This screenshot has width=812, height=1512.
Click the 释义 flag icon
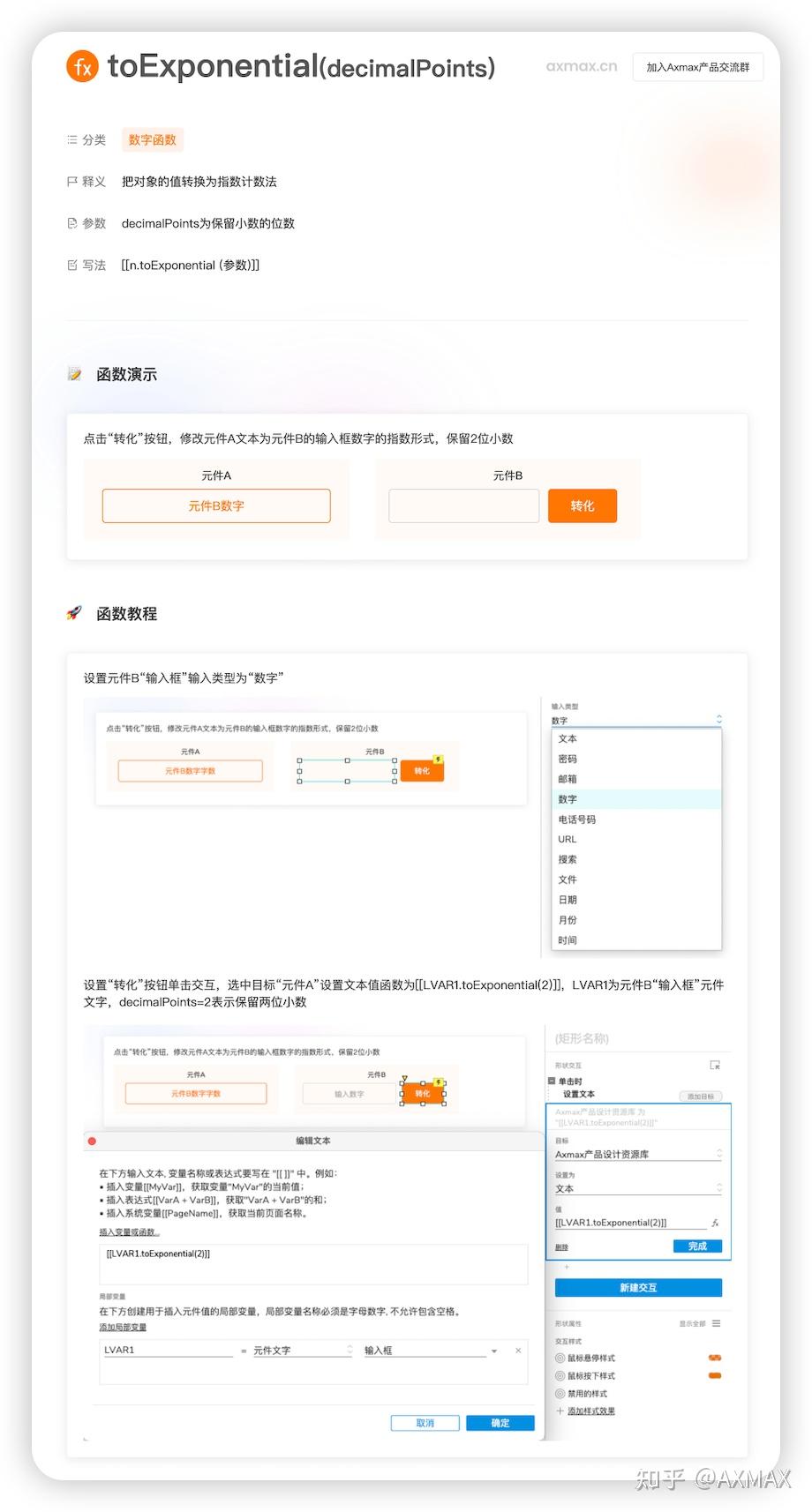(72, 182)
